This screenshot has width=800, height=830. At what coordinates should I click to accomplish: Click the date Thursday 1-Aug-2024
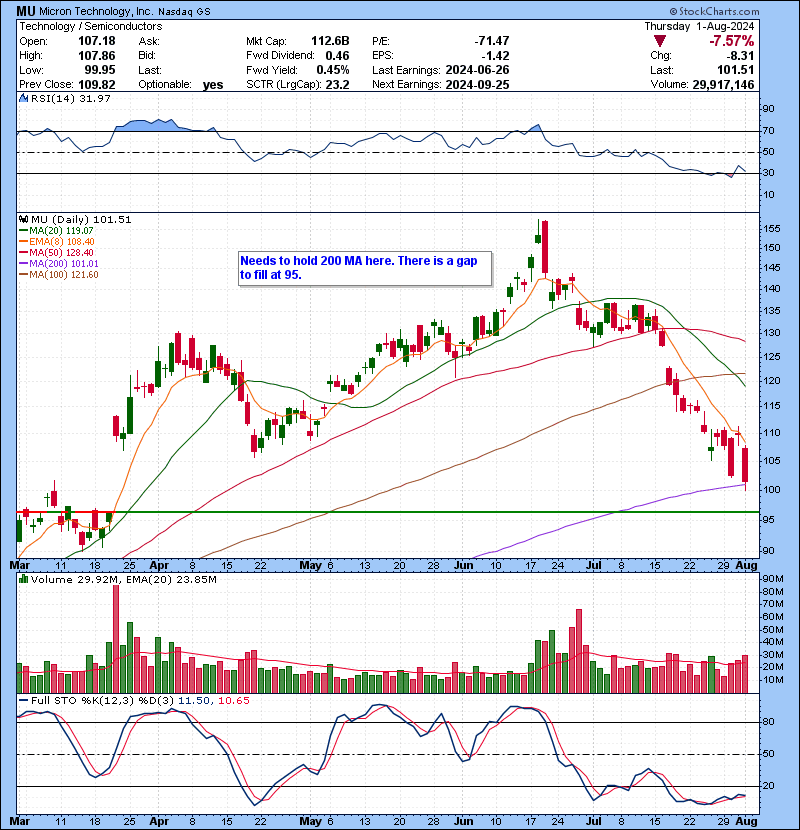[x=699, y=26]
